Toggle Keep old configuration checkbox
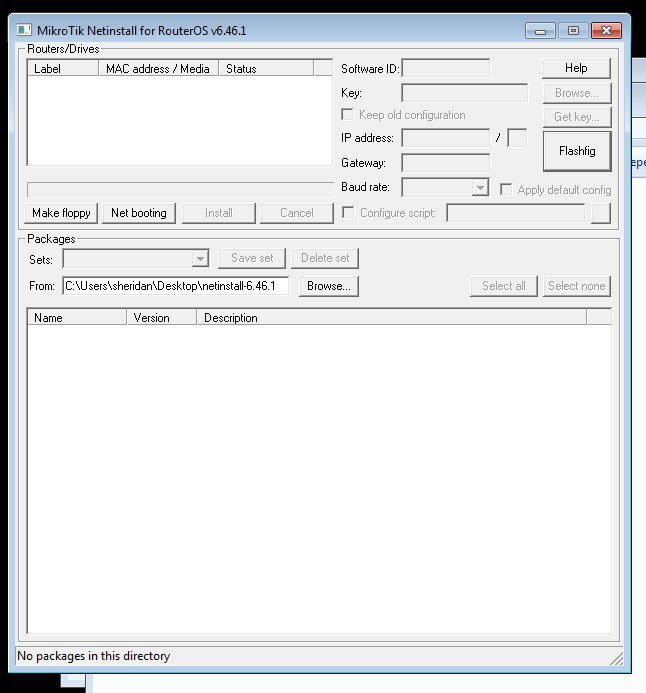646x693 pixels. click(x=347, y=115)
